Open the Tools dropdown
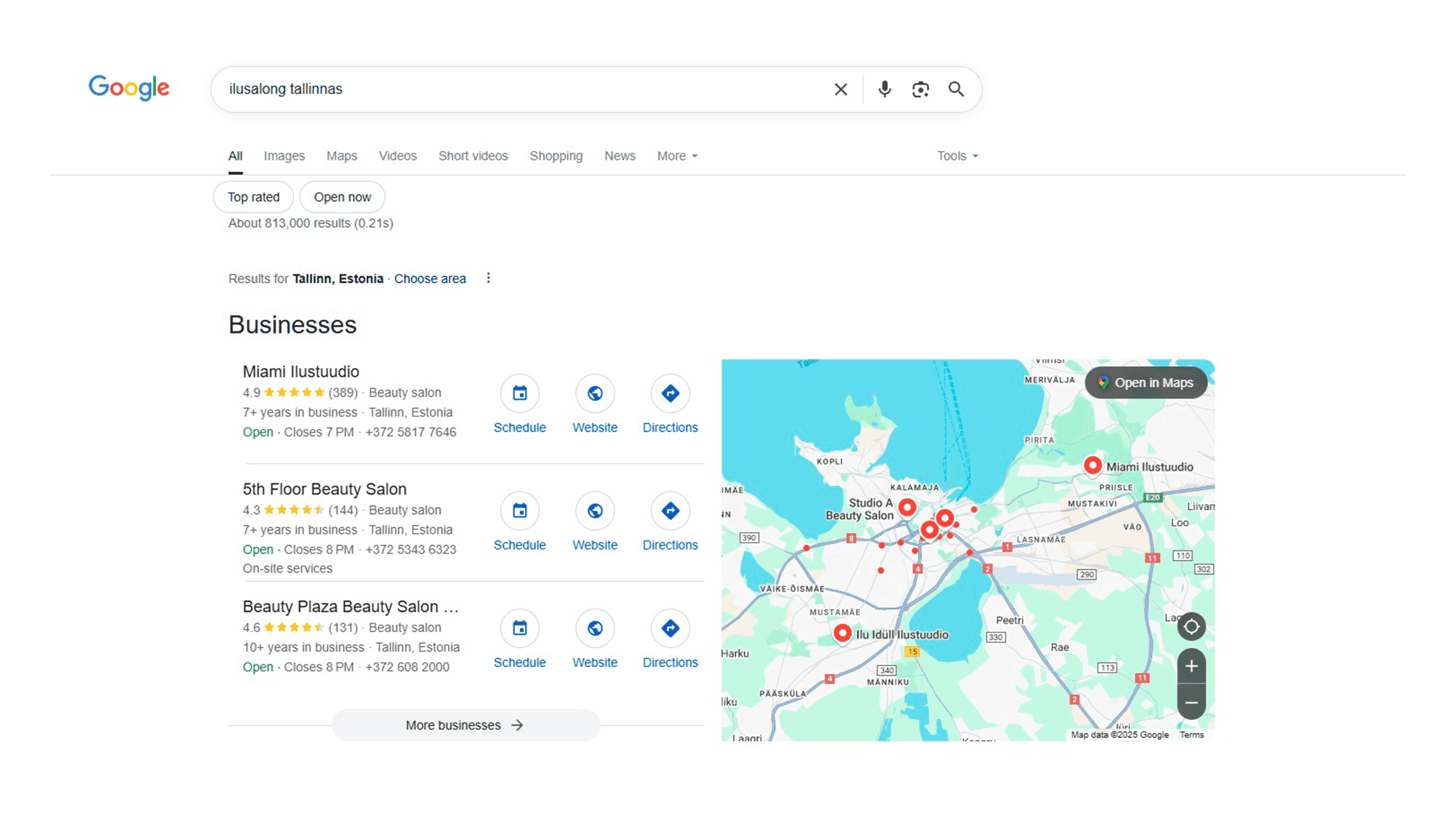Viewport: 1456px width, 819px height. pos(957,155)
